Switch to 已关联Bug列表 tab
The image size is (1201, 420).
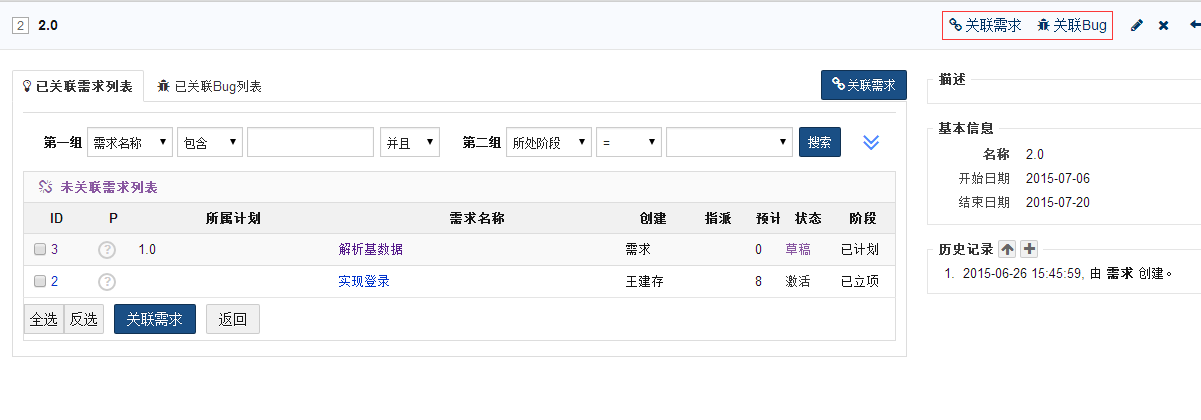pyautogui.click(x=209, y=87)
